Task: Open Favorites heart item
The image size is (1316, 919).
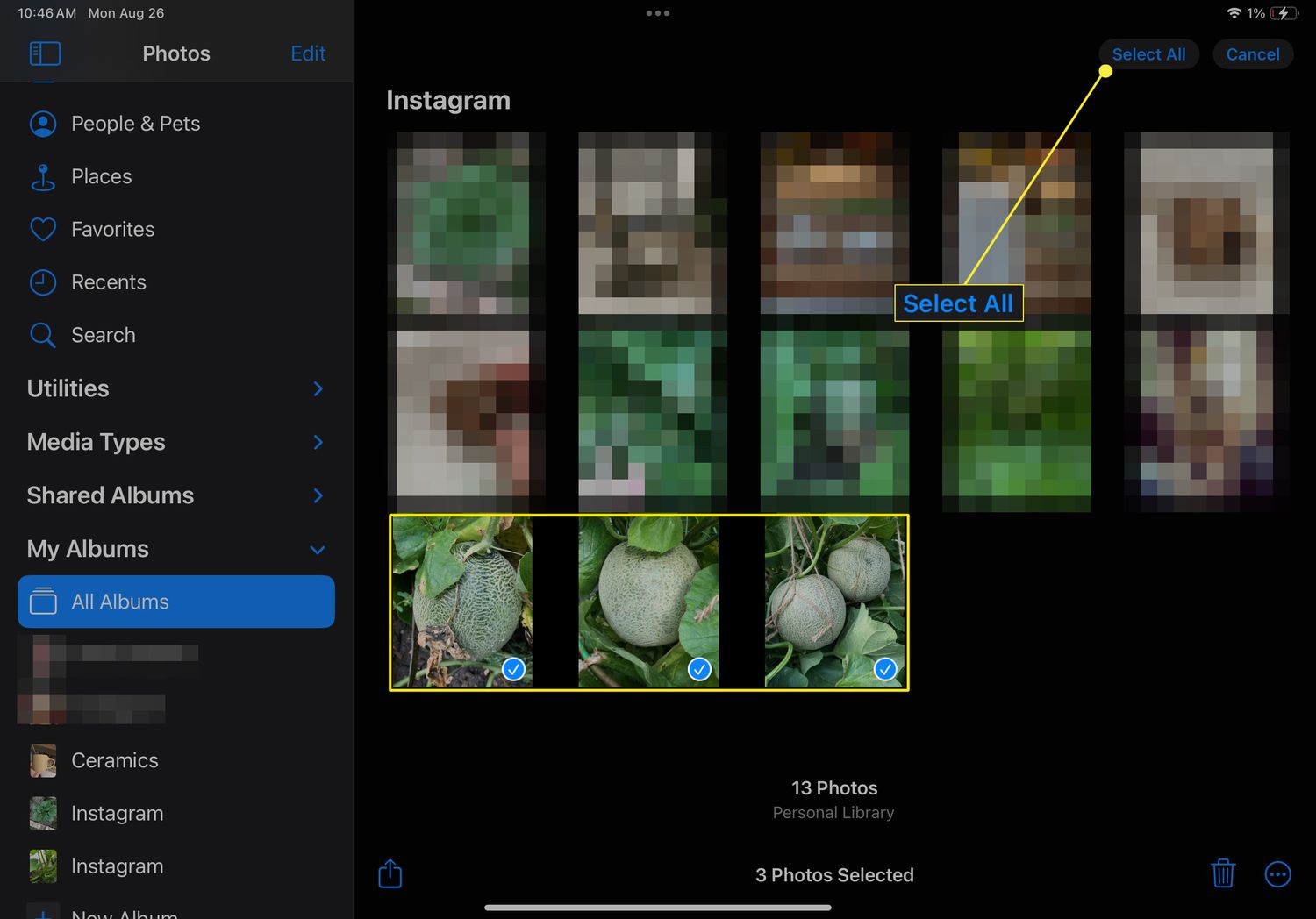Action: 112,230
